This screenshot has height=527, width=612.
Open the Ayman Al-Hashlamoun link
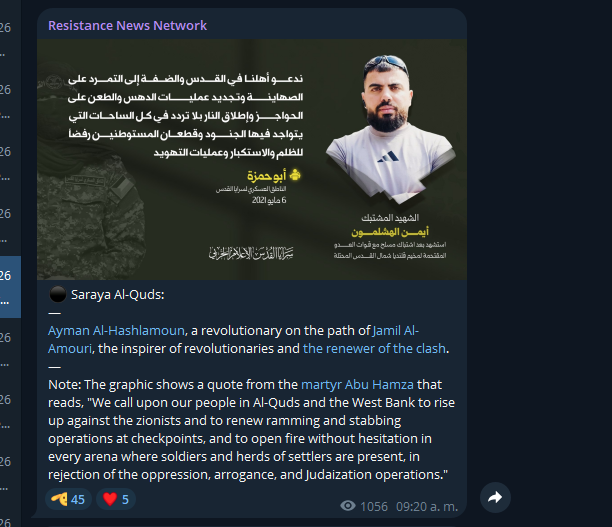[116, 331]
